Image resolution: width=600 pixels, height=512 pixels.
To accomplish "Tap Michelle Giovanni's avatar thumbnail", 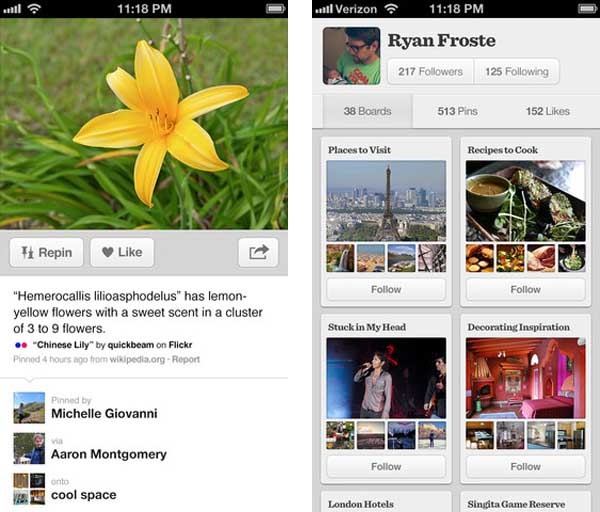I will click(x=29, y=407).
